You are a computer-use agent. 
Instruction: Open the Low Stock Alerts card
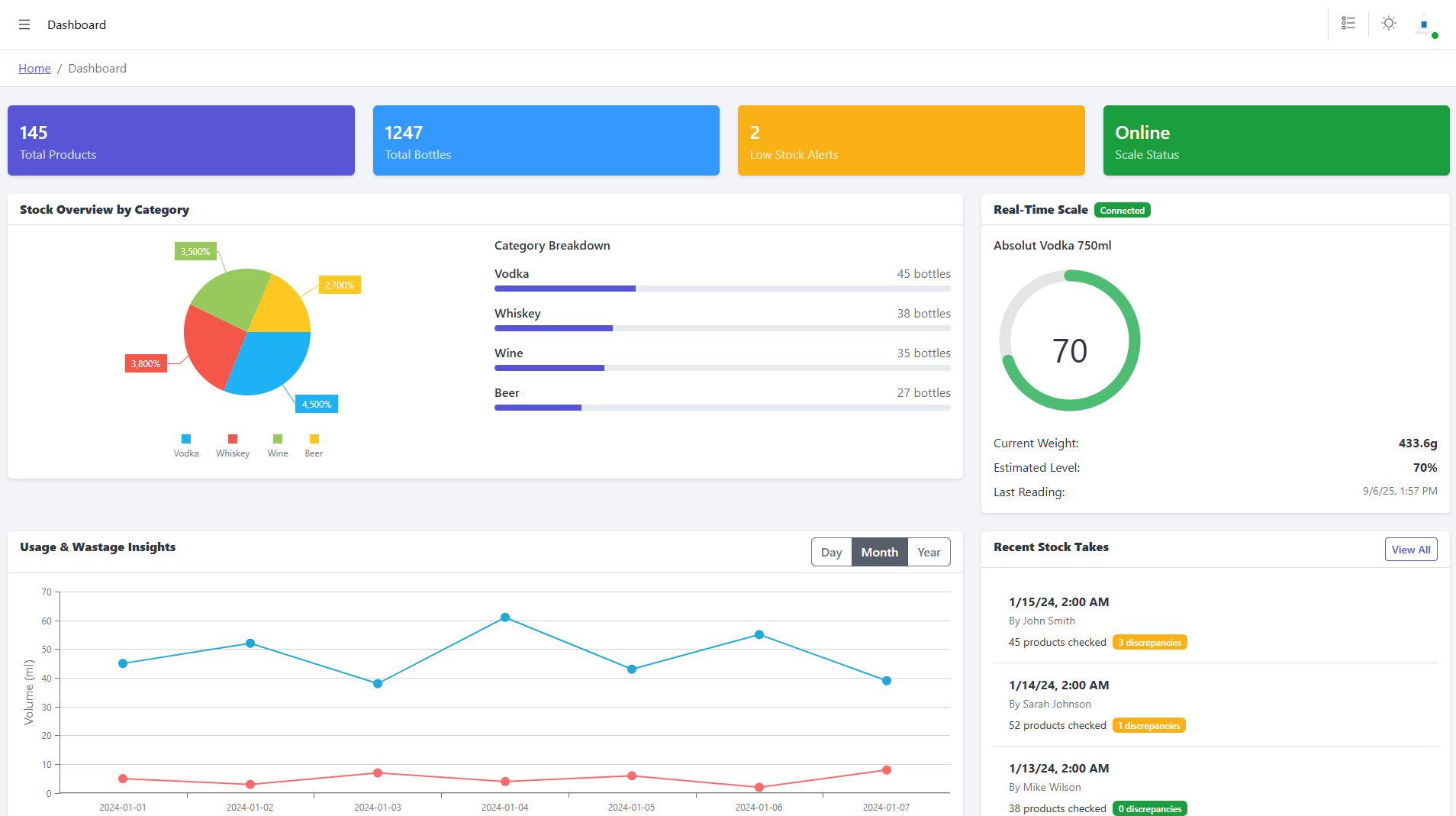click(910, 140)
